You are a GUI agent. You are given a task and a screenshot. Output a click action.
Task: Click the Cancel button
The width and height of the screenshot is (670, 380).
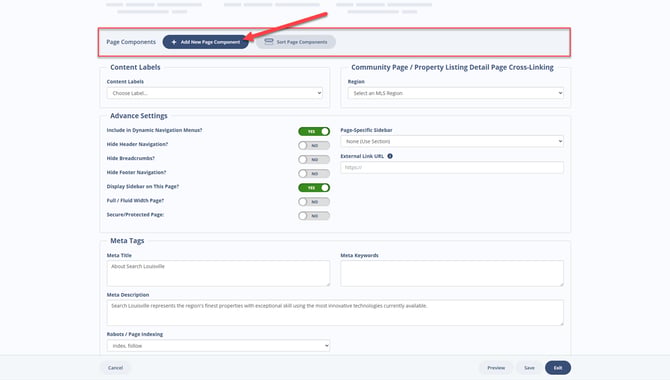point(115,368)
